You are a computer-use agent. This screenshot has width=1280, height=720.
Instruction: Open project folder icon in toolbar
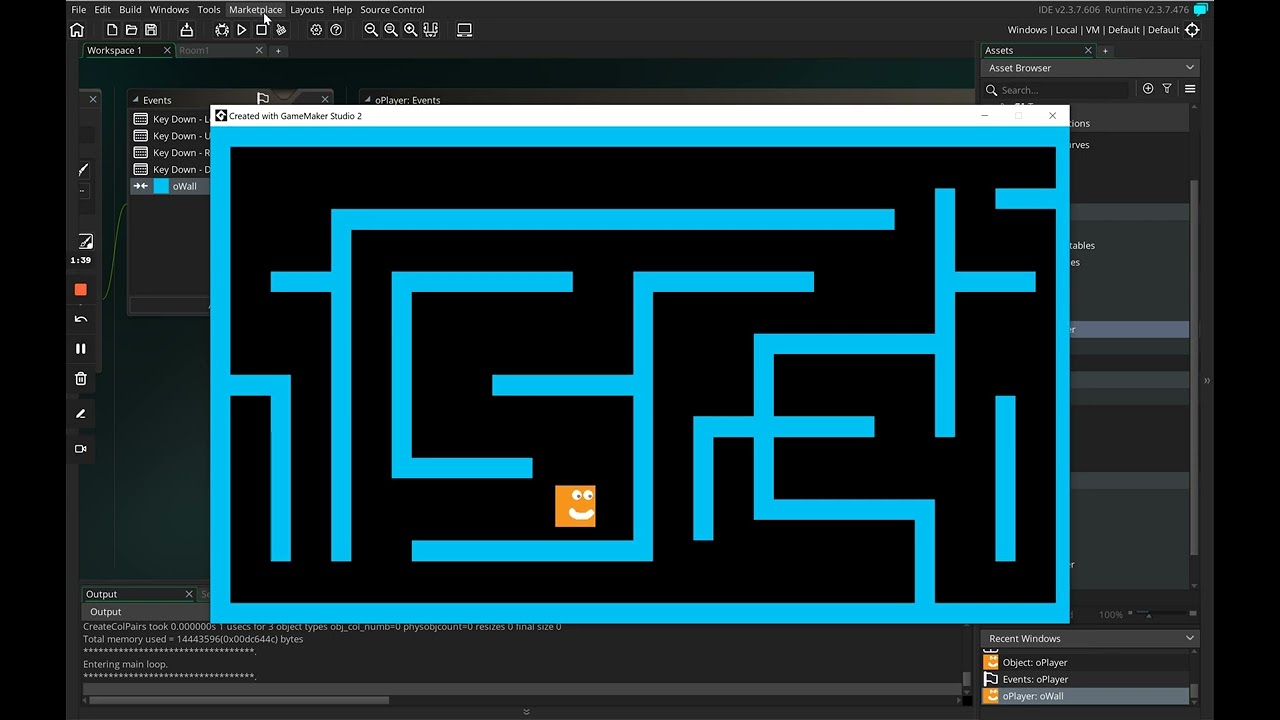131,30
